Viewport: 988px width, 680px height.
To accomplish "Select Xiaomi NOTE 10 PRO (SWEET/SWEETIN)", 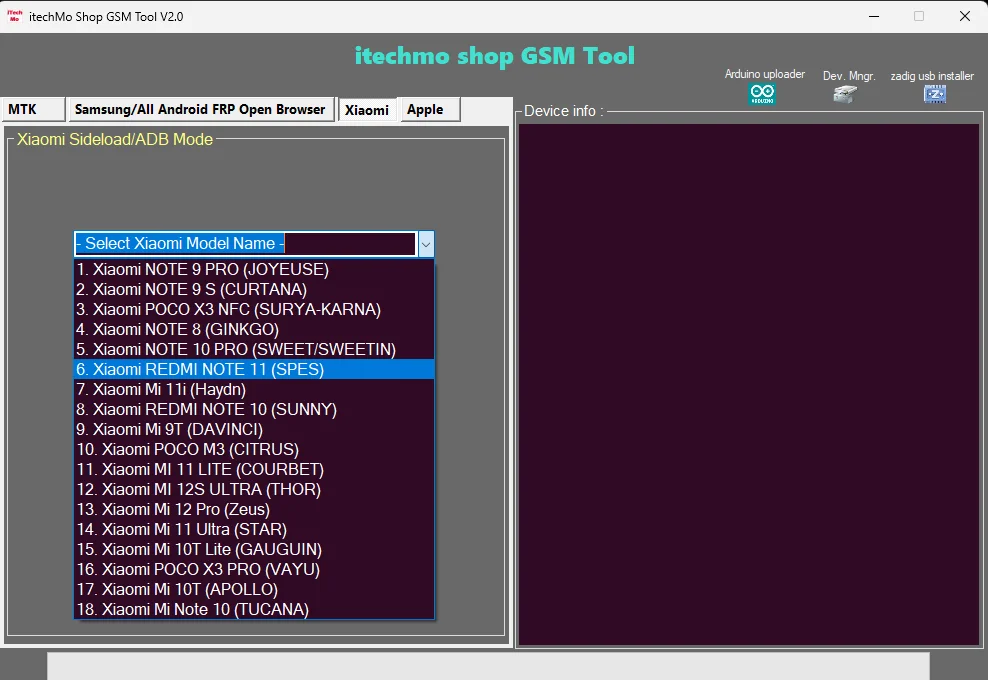I will (254, 349).
